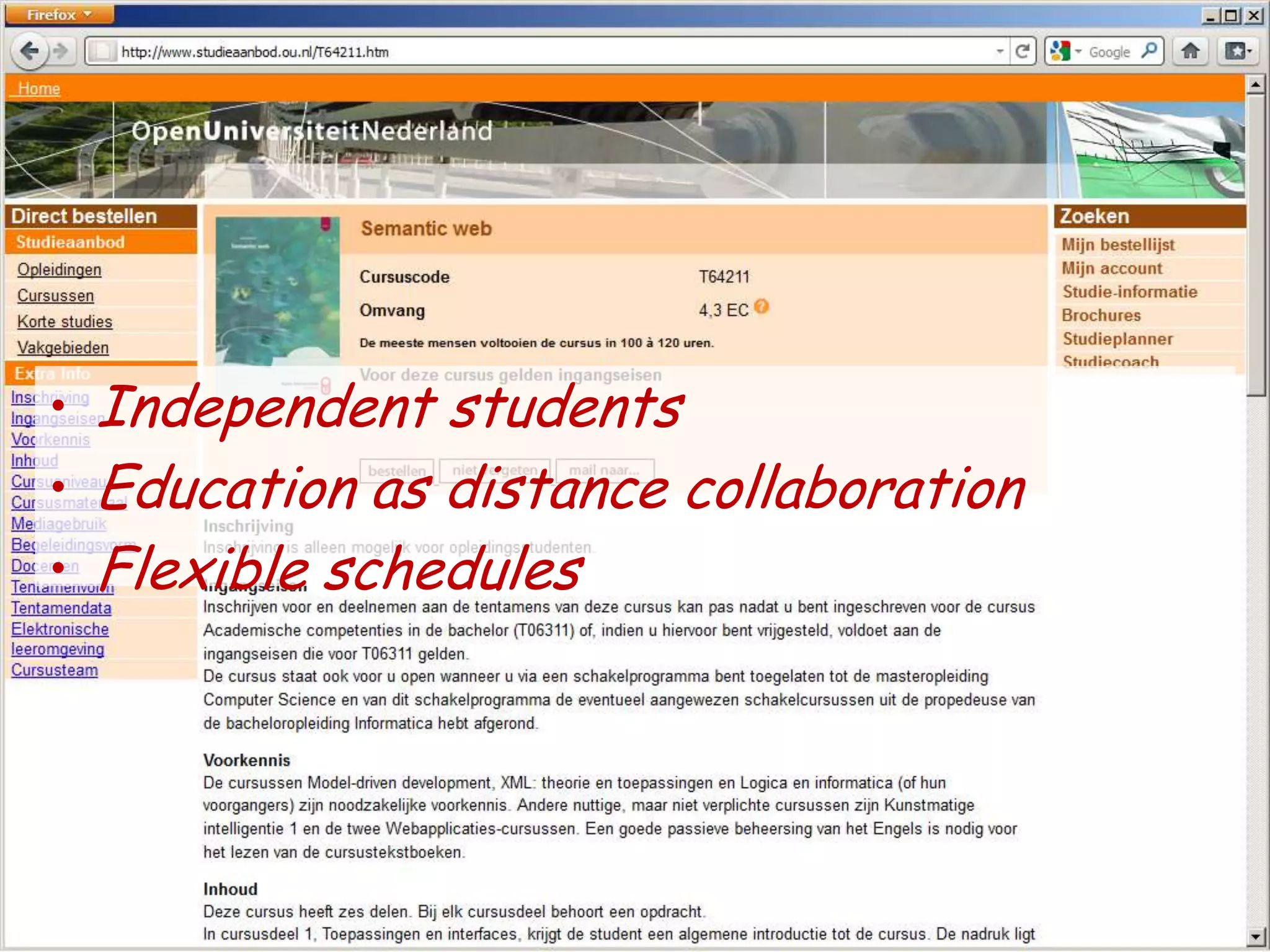
Task: Reload the page with the refresh icon
Action: point(1023,51)
